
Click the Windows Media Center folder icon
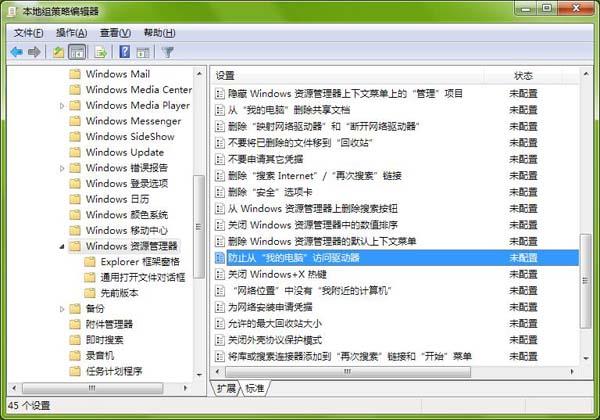[75, 90]
